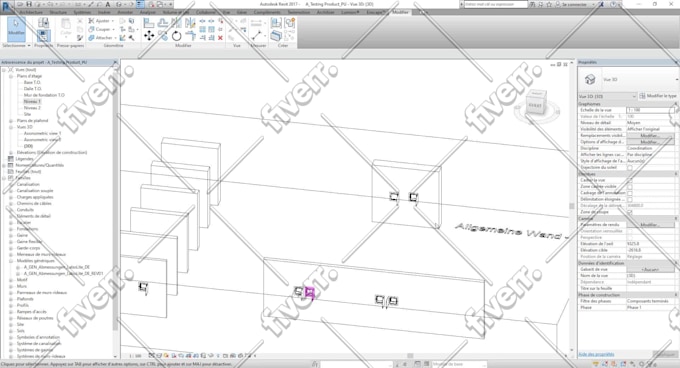Select Niveau 2 in the project browser
The height and width of the screenshot is (368, 680).
tap(32, 108)
